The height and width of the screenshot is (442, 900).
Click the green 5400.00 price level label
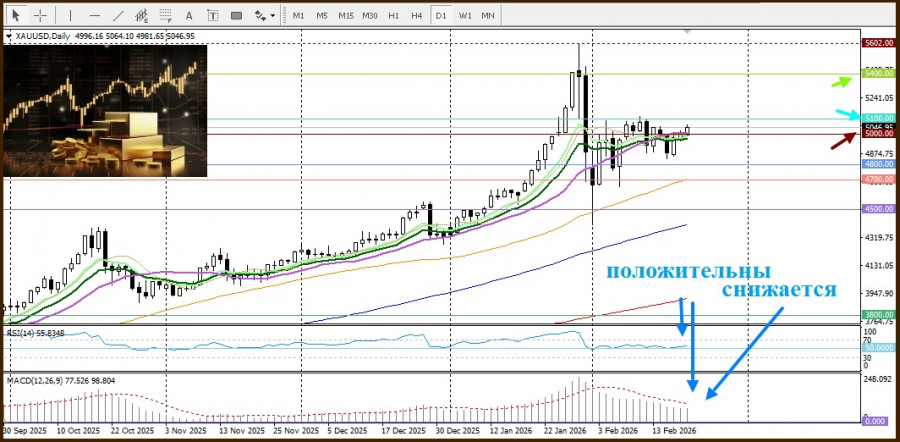879,75
